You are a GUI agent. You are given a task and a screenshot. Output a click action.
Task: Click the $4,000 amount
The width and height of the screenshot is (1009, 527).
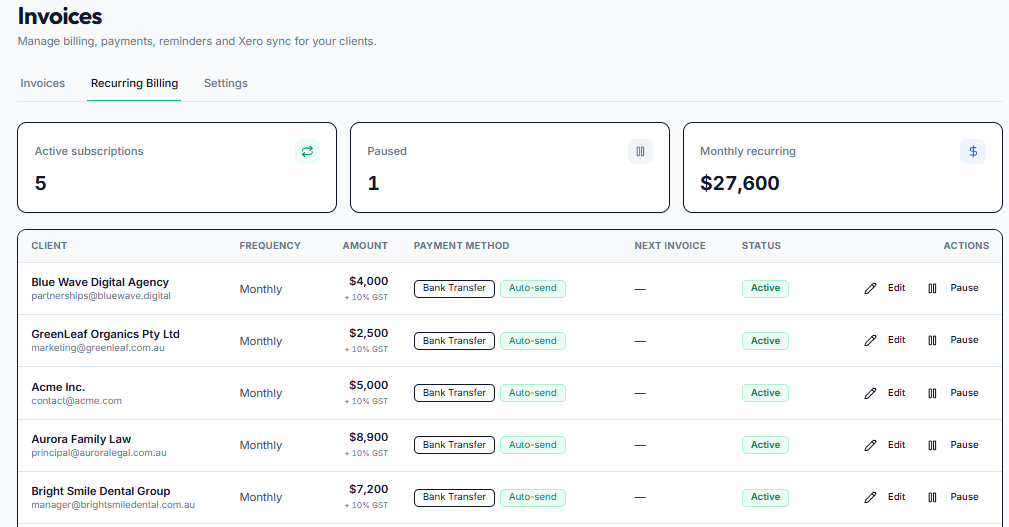click(368, 281)
